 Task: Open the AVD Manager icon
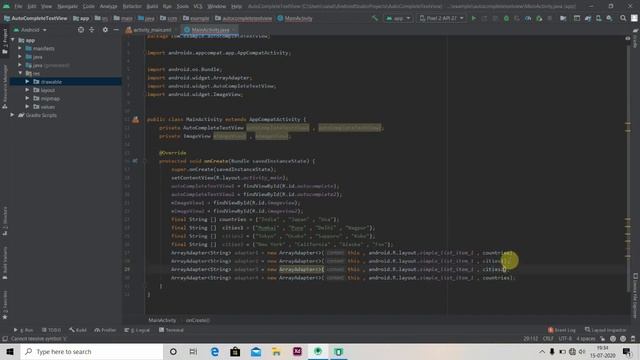tap(598, 18)
